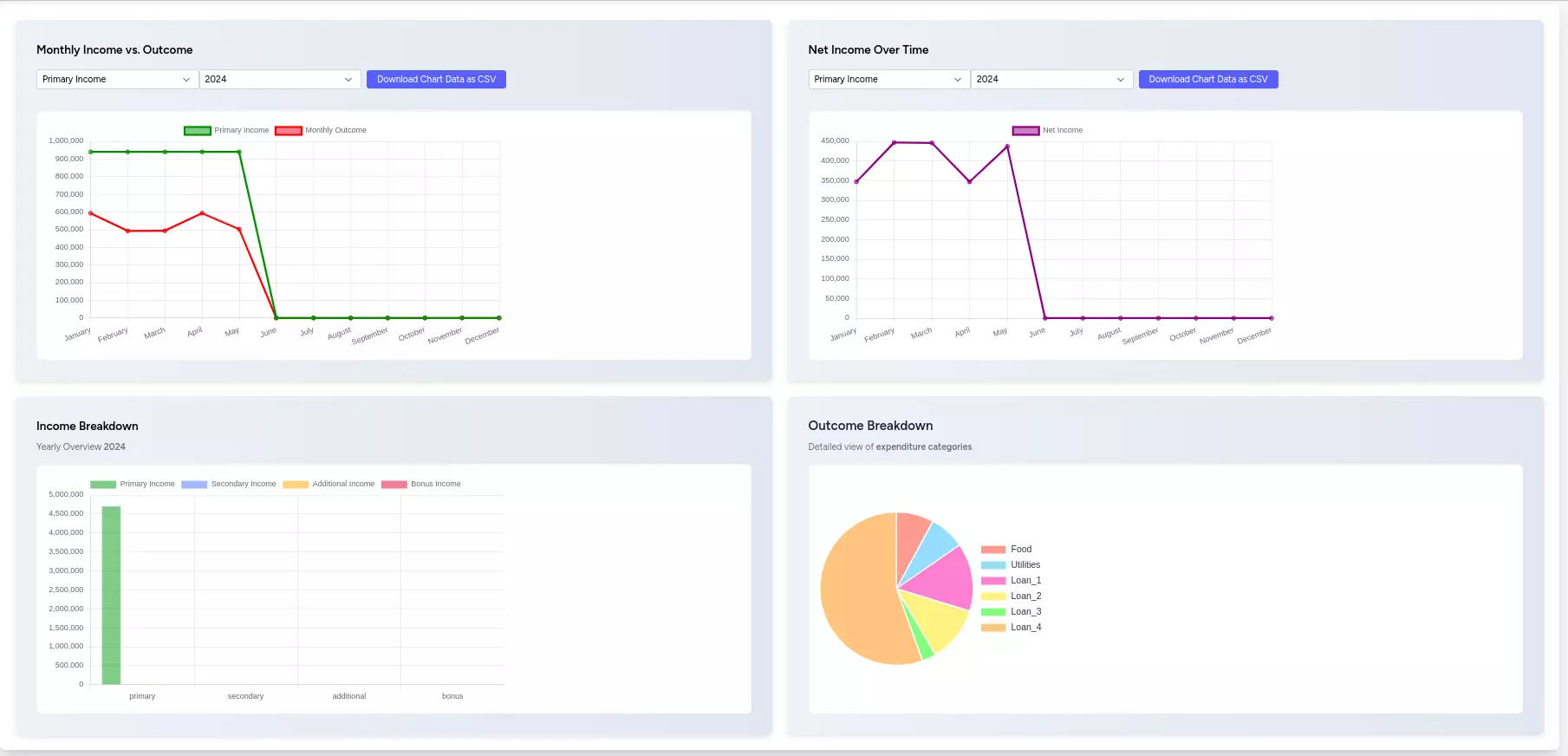This screenshot has width=1568, height=756.
Task: Toggle Secondary Income in bar chart legend
Action: point(229,485)
